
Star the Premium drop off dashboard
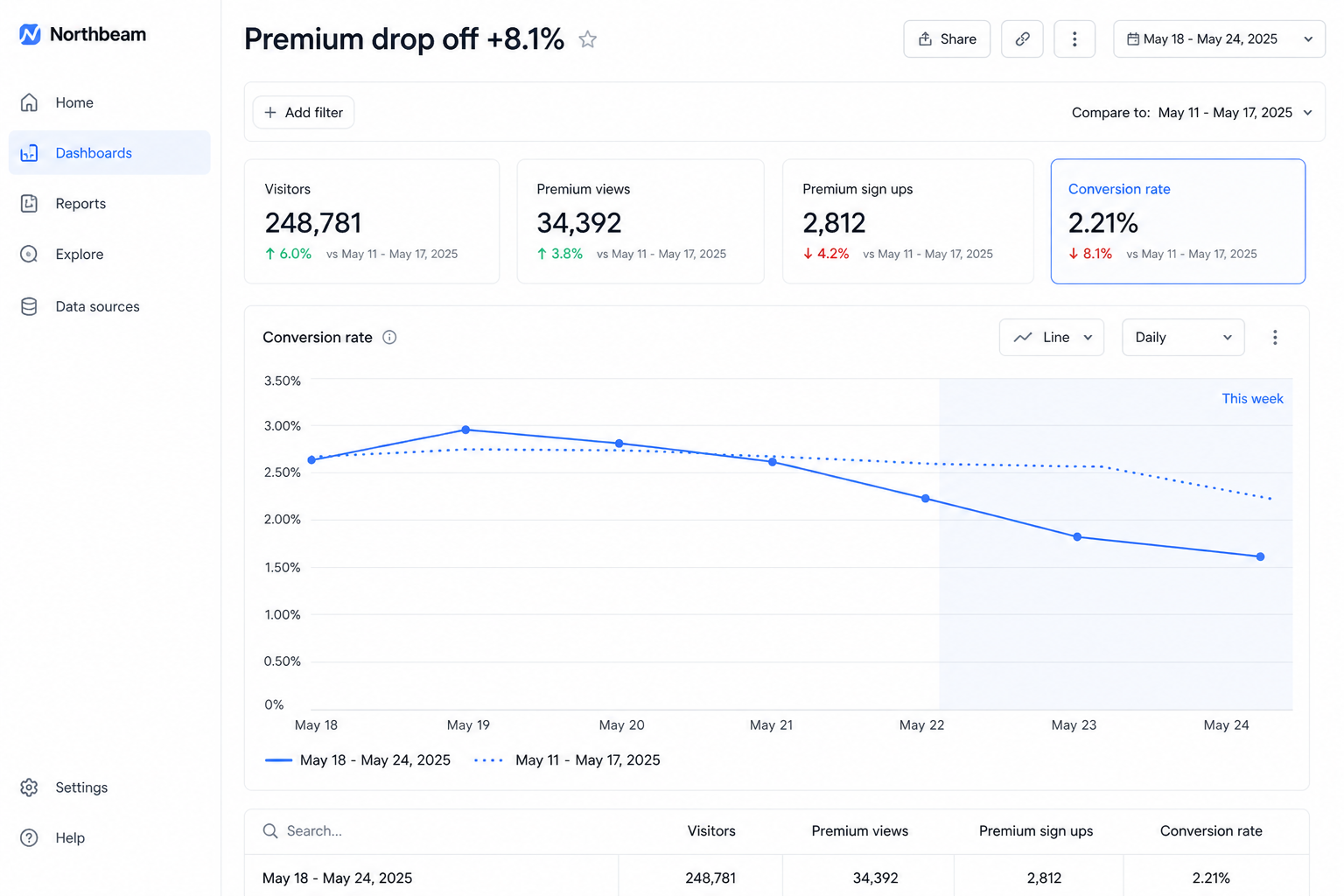point(588,39)
